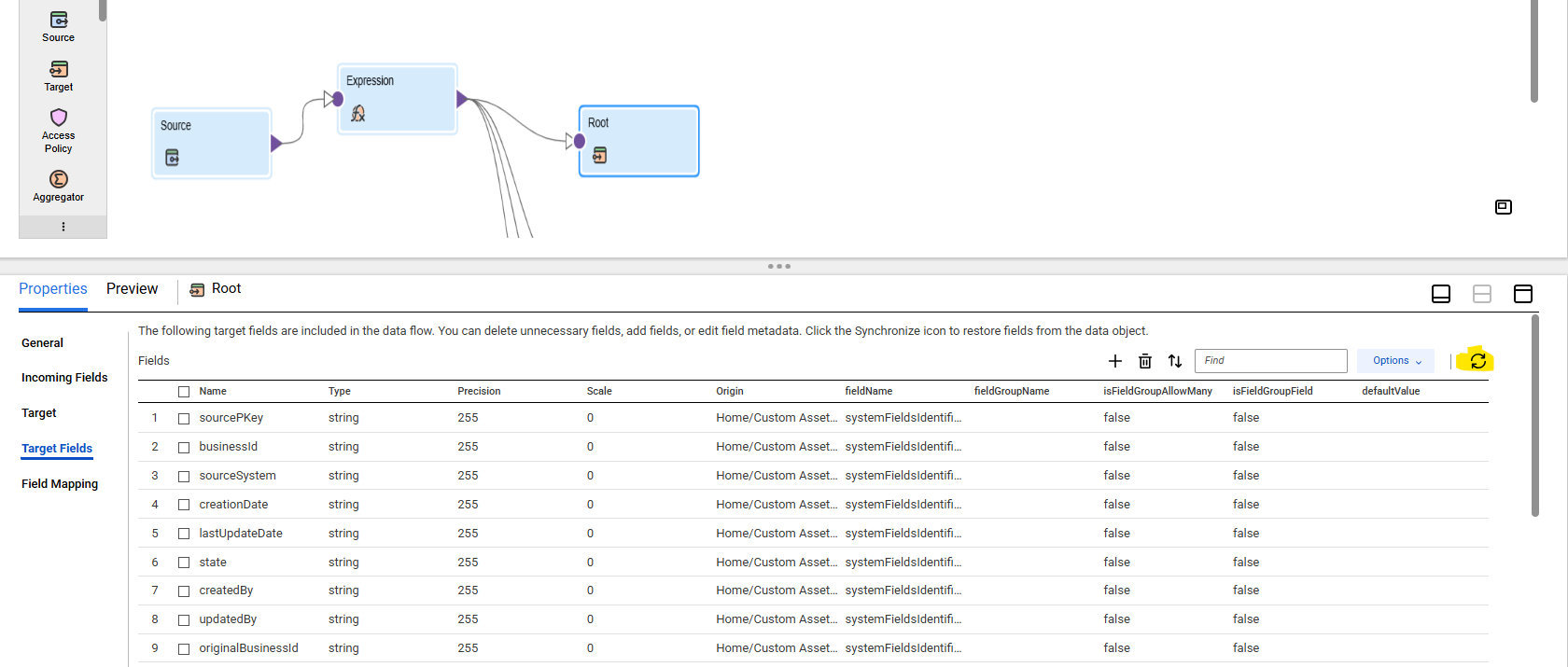Select the Target transformation in palette
1568x667 pixels.
point(58,76)
